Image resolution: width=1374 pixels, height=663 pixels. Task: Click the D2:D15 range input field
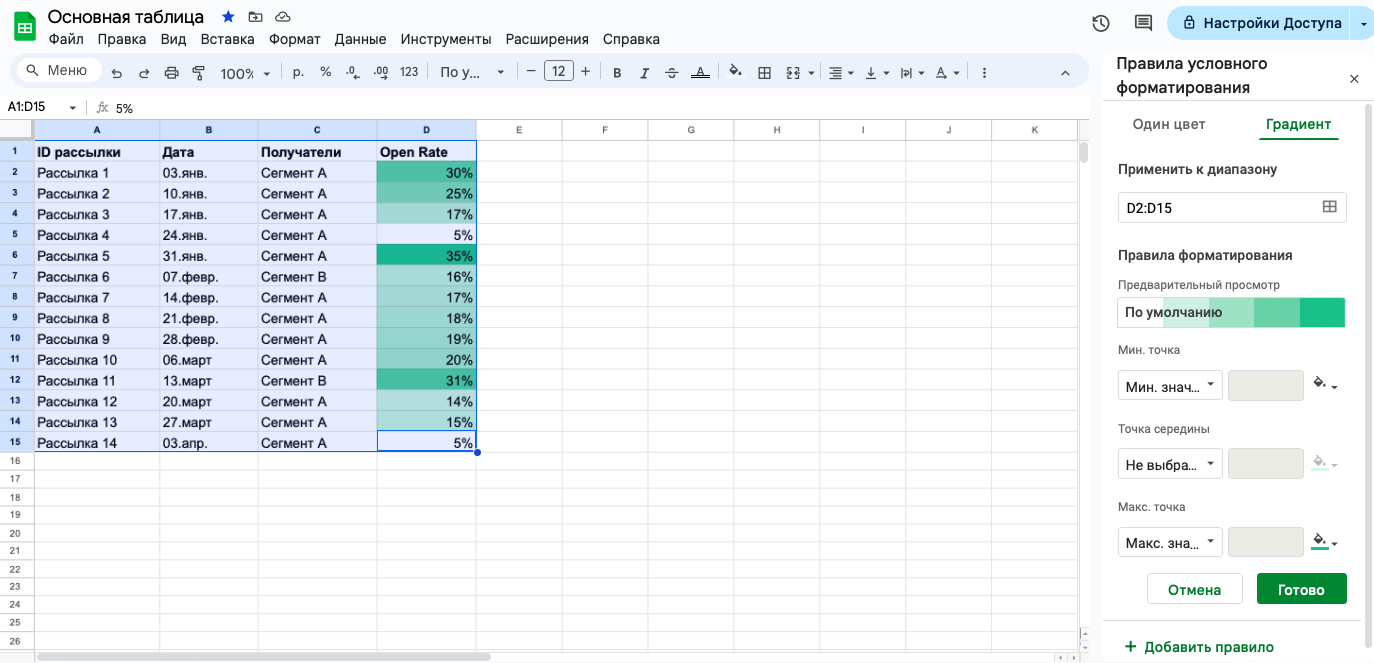click(1232, 207)
